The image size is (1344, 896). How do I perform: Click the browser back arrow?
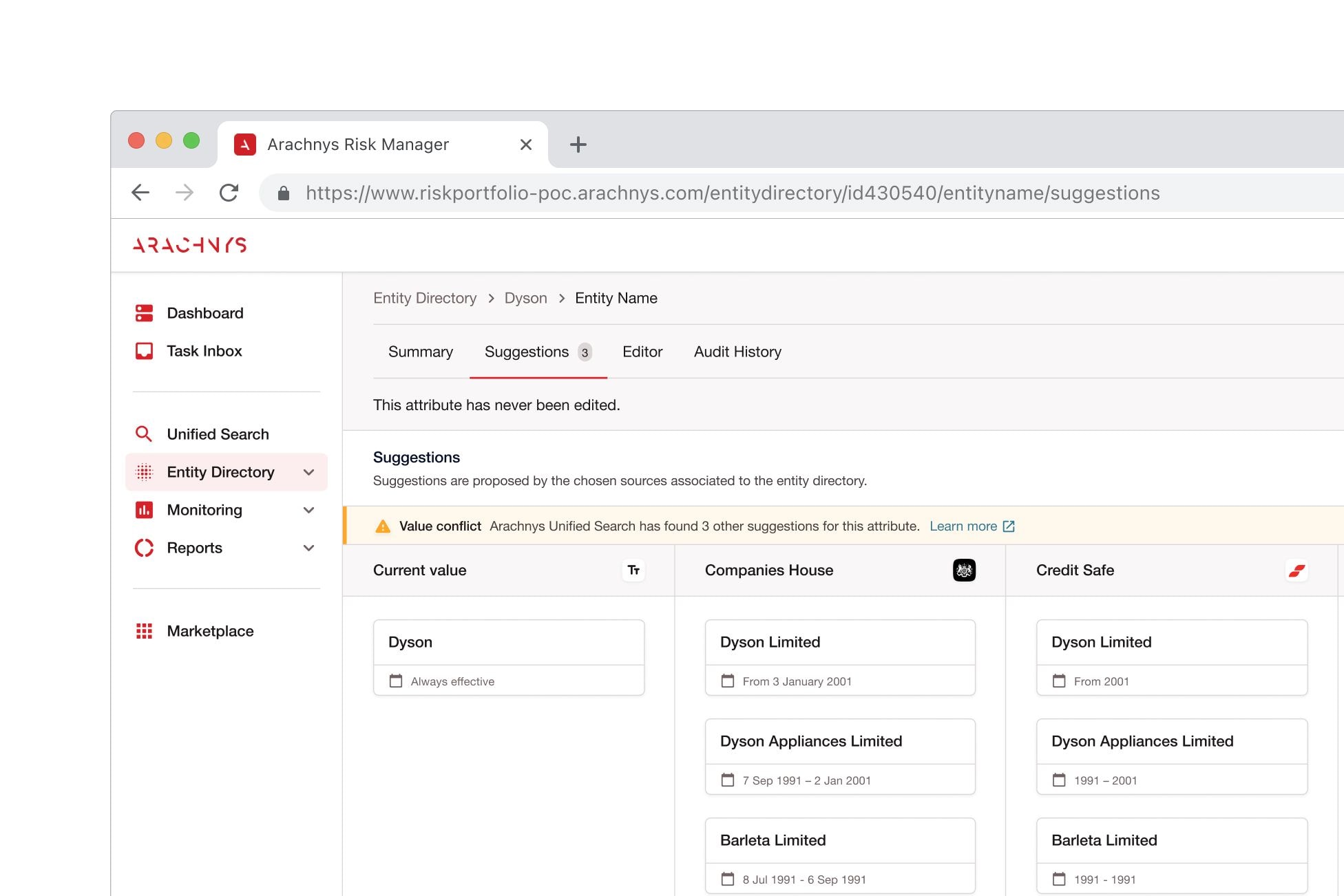tap(140, 193)
